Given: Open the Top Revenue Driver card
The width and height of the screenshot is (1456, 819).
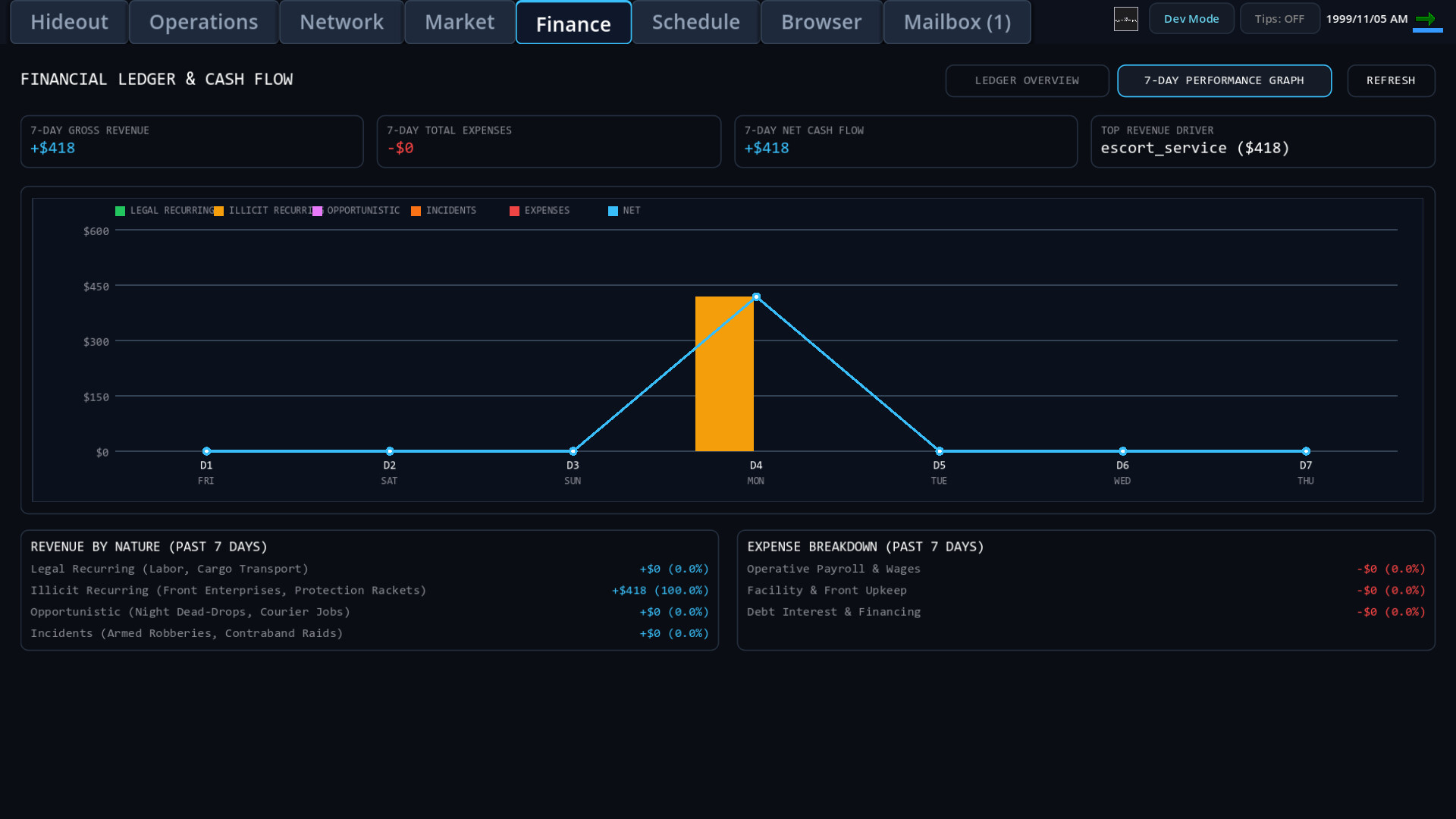Looking at the screenshot, I should pyautogui.click(x=1263, y=141).
